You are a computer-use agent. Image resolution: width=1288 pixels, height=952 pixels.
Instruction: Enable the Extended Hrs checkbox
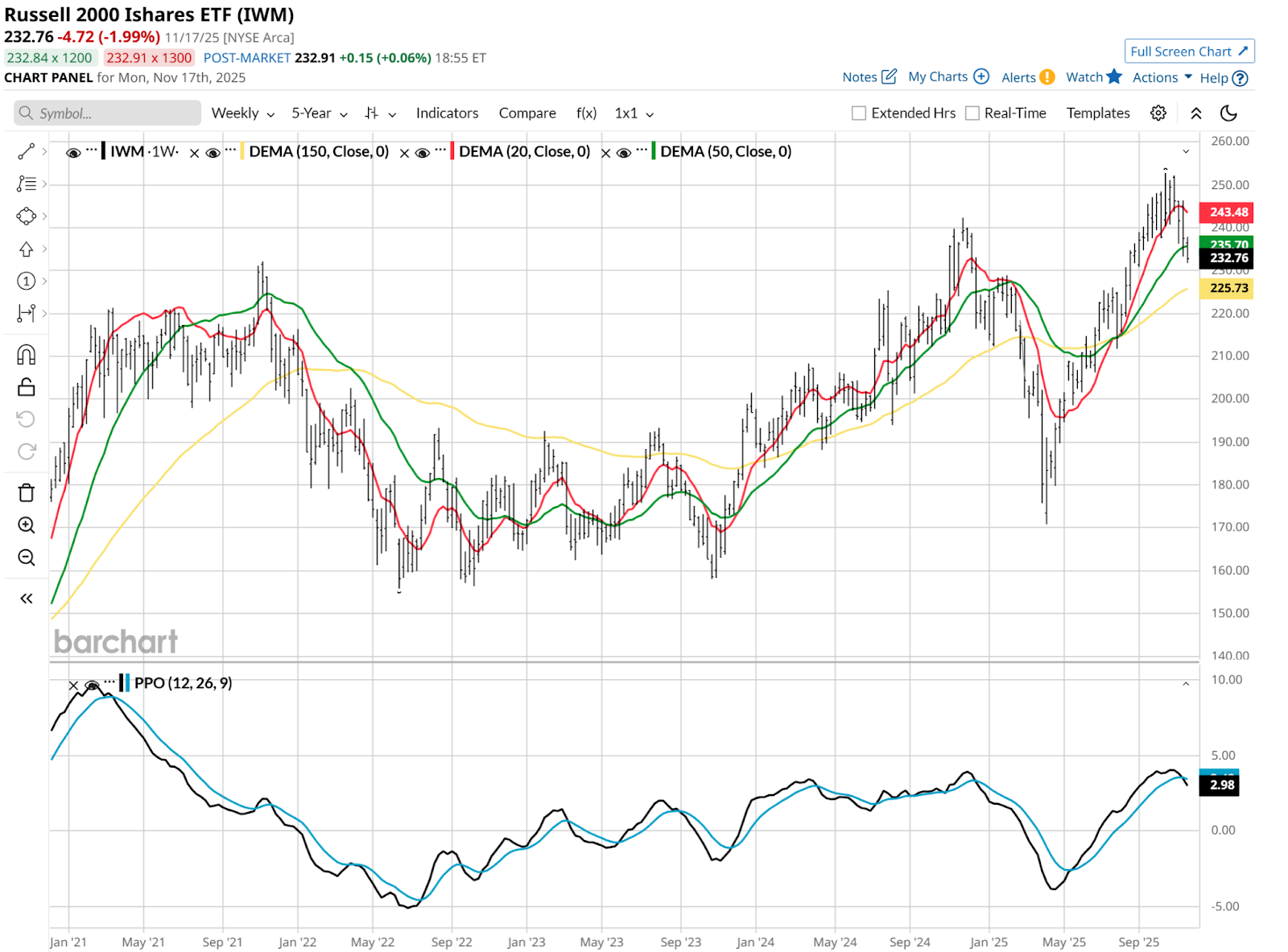859,113
